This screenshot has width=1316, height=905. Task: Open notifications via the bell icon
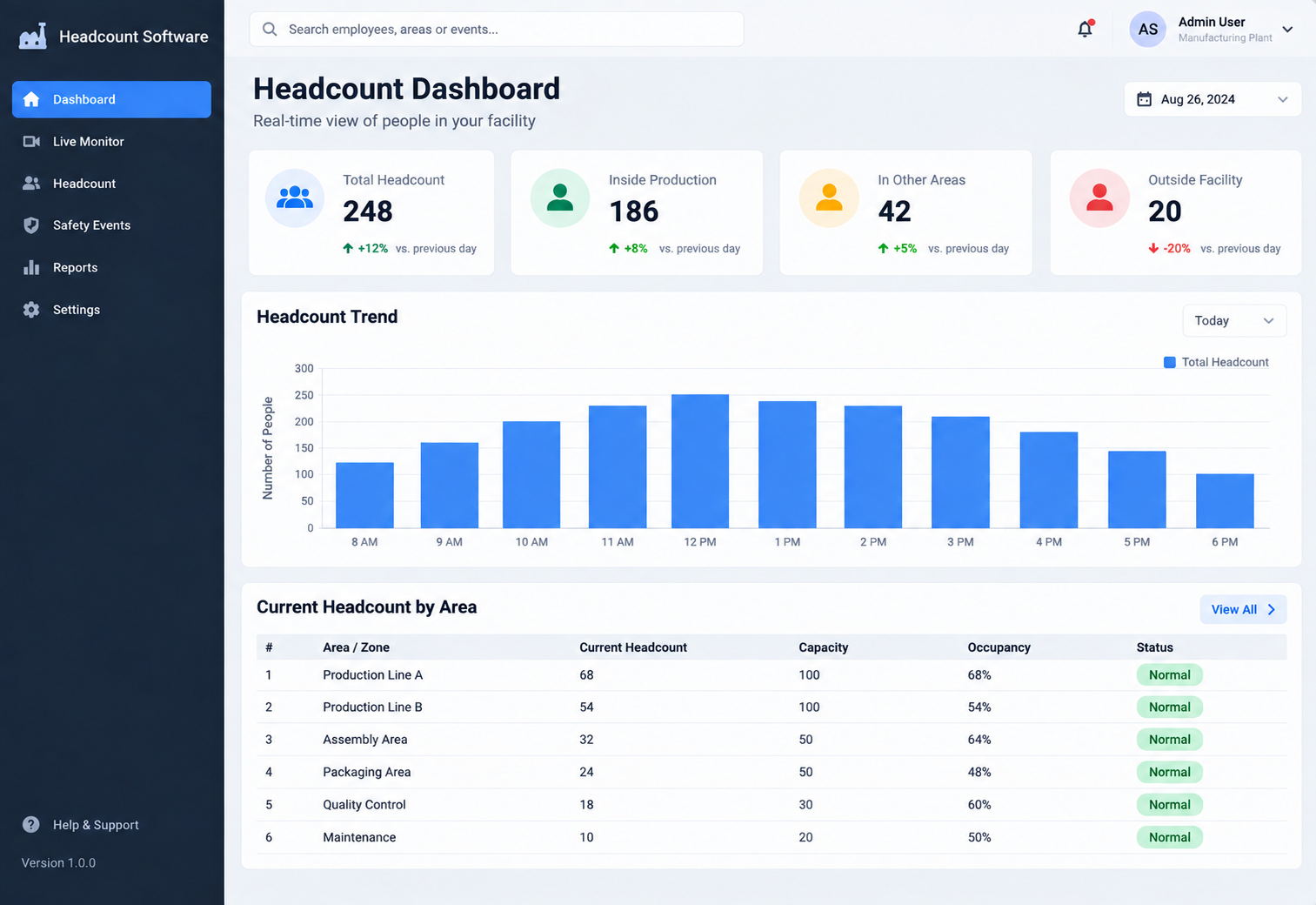1086,29
